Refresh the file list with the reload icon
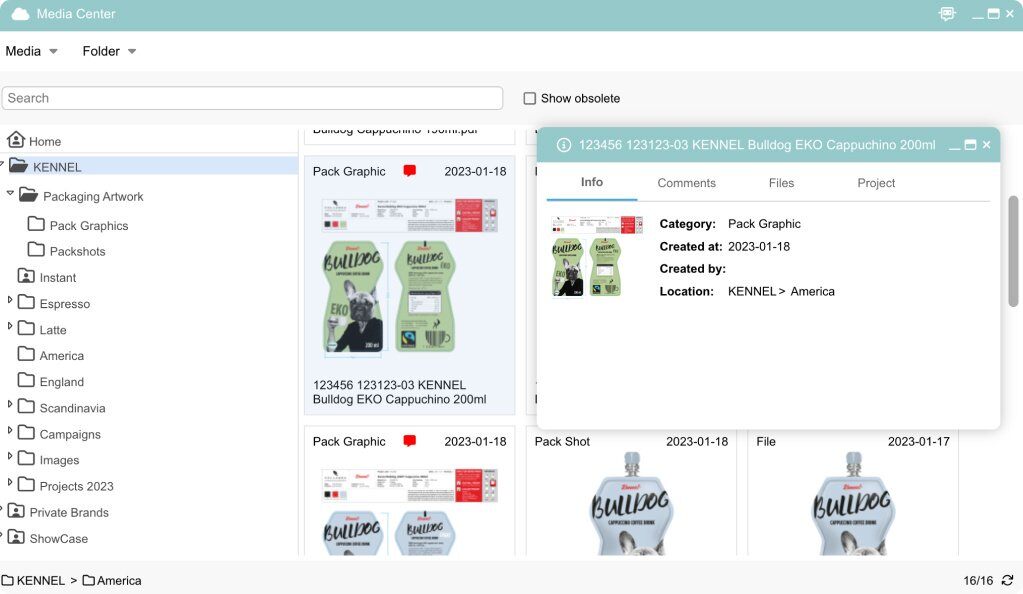1023x594 pixels. pyautogui.click(x=1005, y=580)
